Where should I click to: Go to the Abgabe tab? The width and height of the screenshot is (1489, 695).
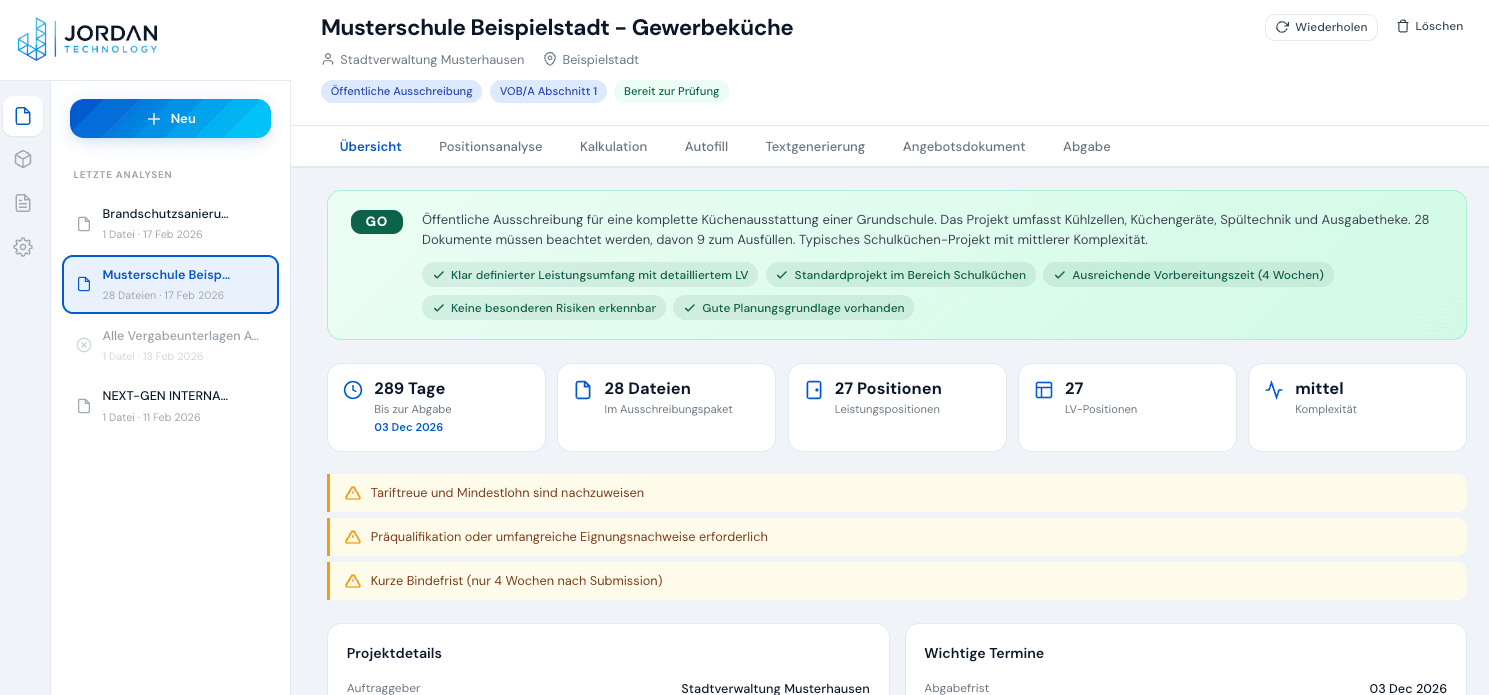pos(1086,146)
